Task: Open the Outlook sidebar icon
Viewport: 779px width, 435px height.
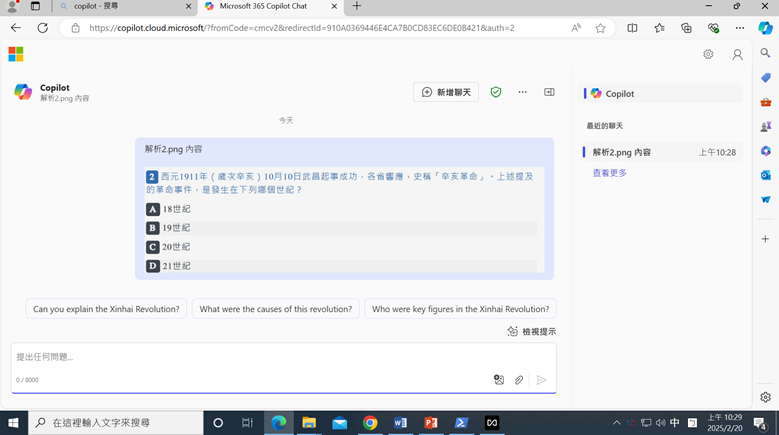Action: coord(766,175)
